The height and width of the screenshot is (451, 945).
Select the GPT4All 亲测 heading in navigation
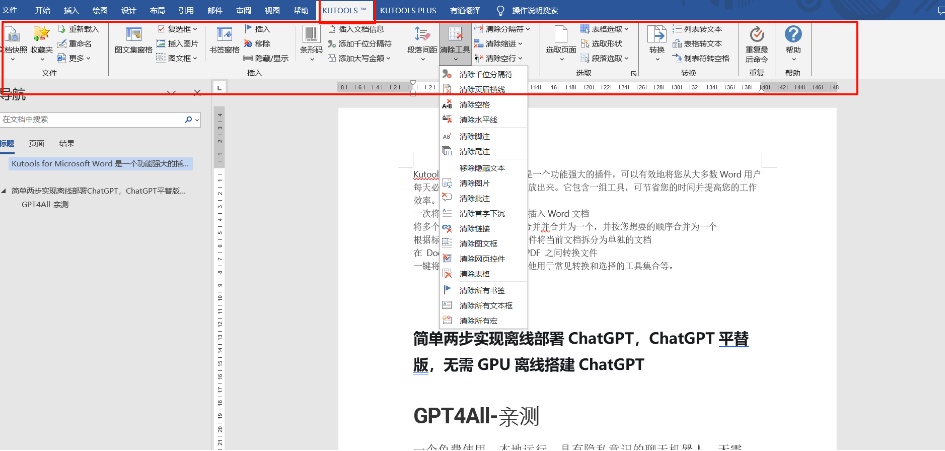click(x=45, y=204)
